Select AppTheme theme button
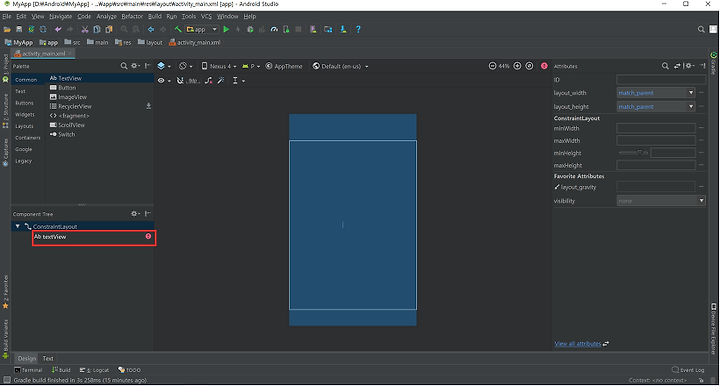The width and height of the screenshot is (720, 386). pos(284,66)
